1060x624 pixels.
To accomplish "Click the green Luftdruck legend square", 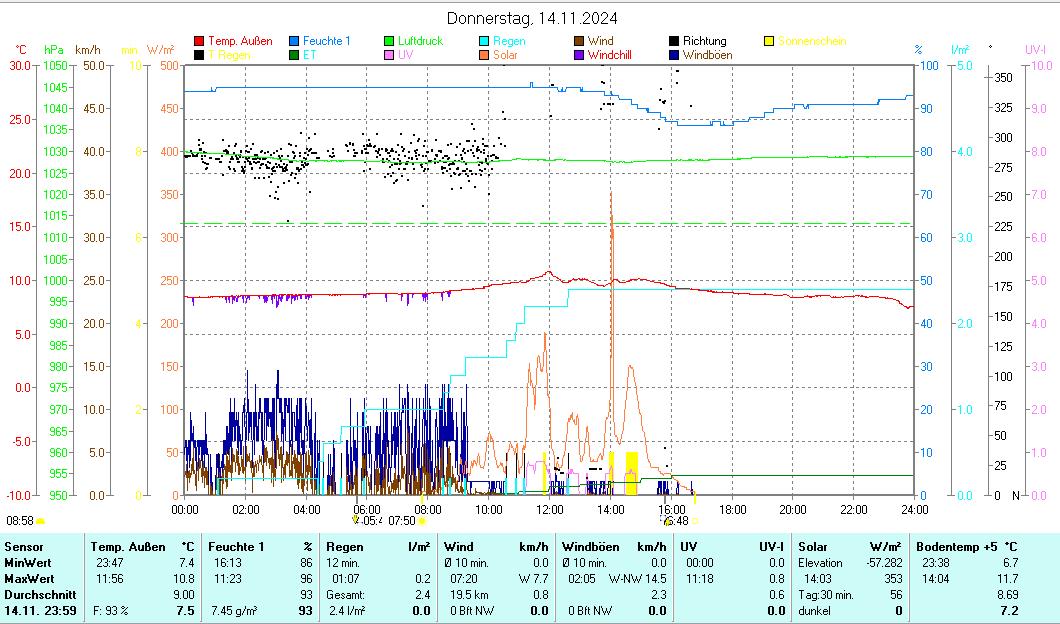I will 389,42.
